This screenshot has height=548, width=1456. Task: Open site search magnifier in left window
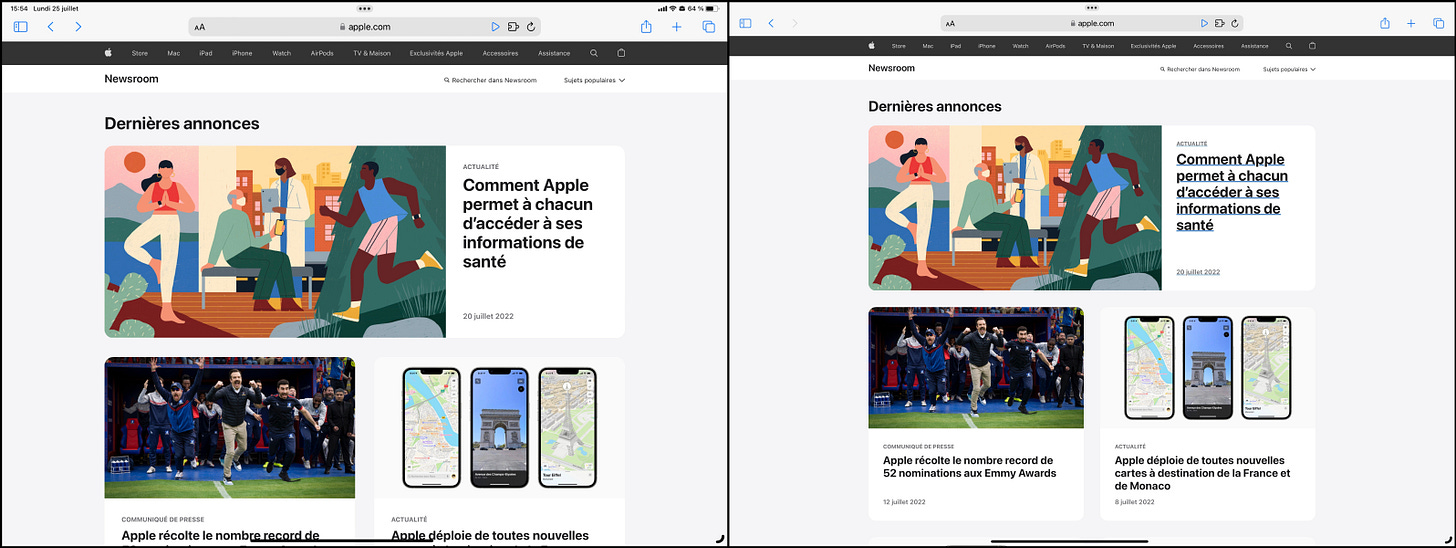coord(594,53)
